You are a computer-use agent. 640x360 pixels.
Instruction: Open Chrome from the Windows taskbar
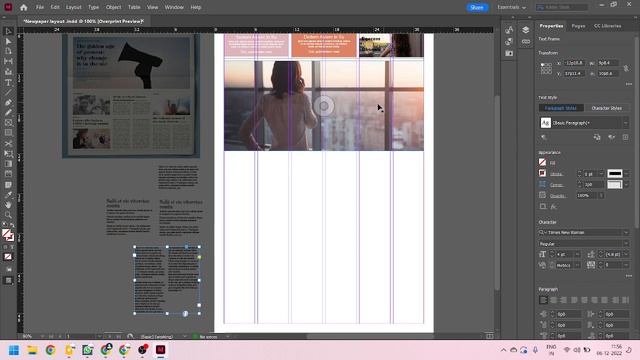(x=51, y=350)
